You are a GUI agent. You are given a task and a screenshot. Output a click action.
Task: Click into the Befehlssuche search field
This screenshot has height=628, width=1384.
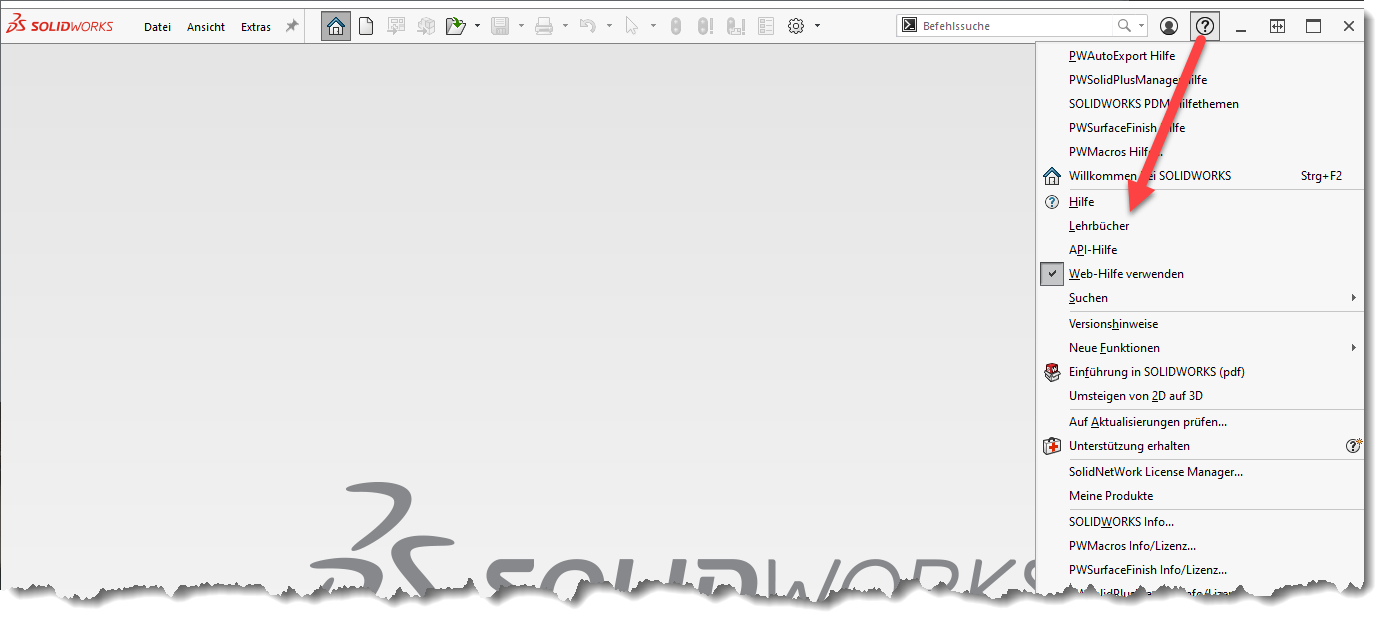1010,26
